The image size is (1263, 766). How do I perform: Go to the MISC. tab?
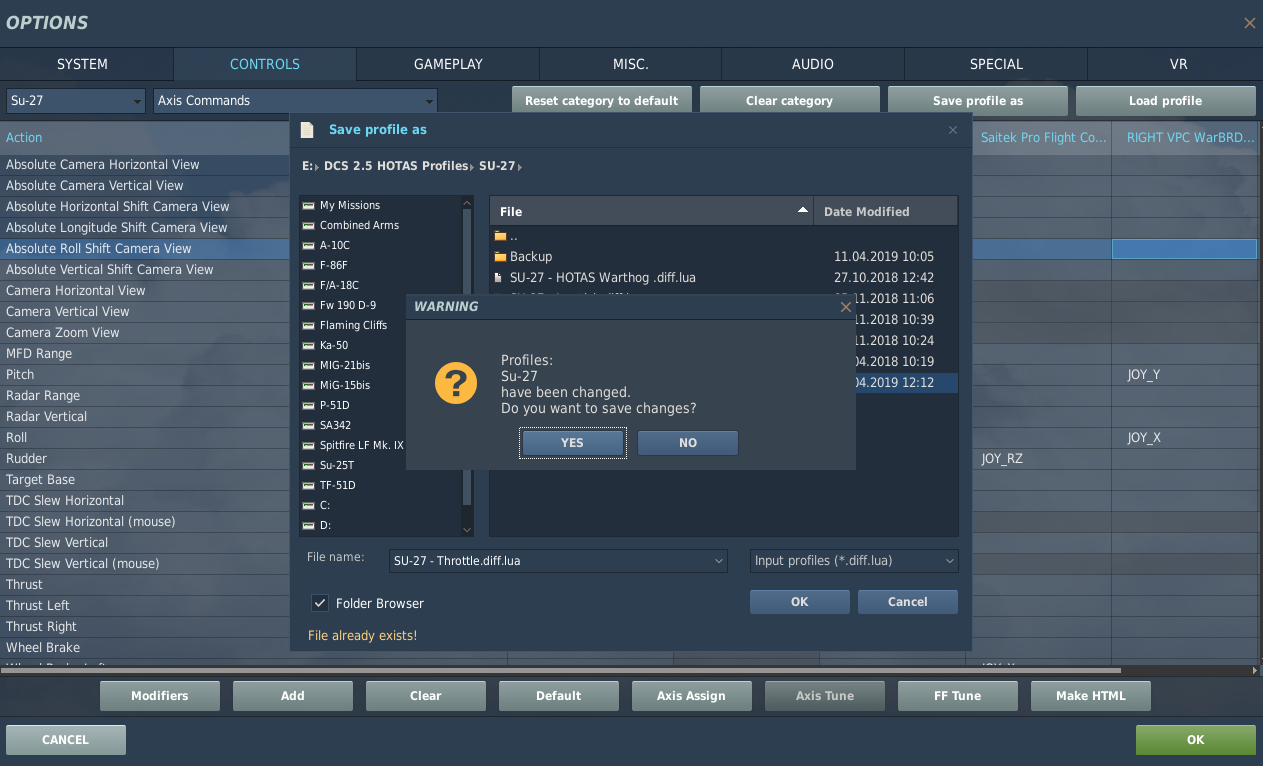coord(631,64)
